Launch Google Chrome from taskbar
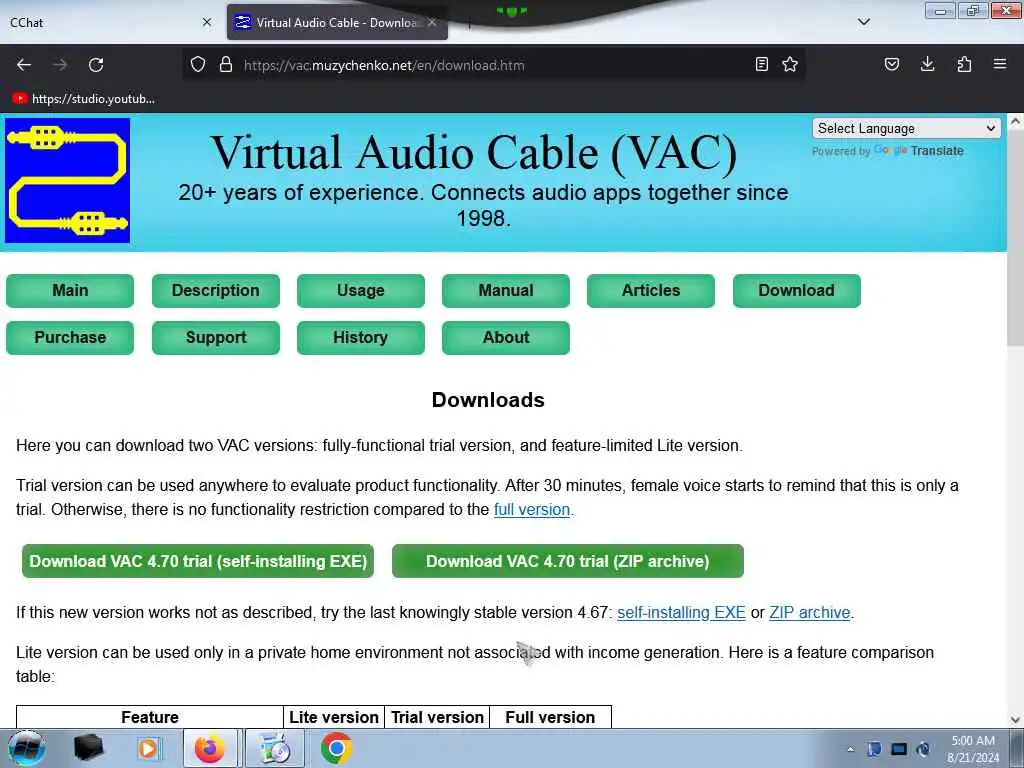 336,748
